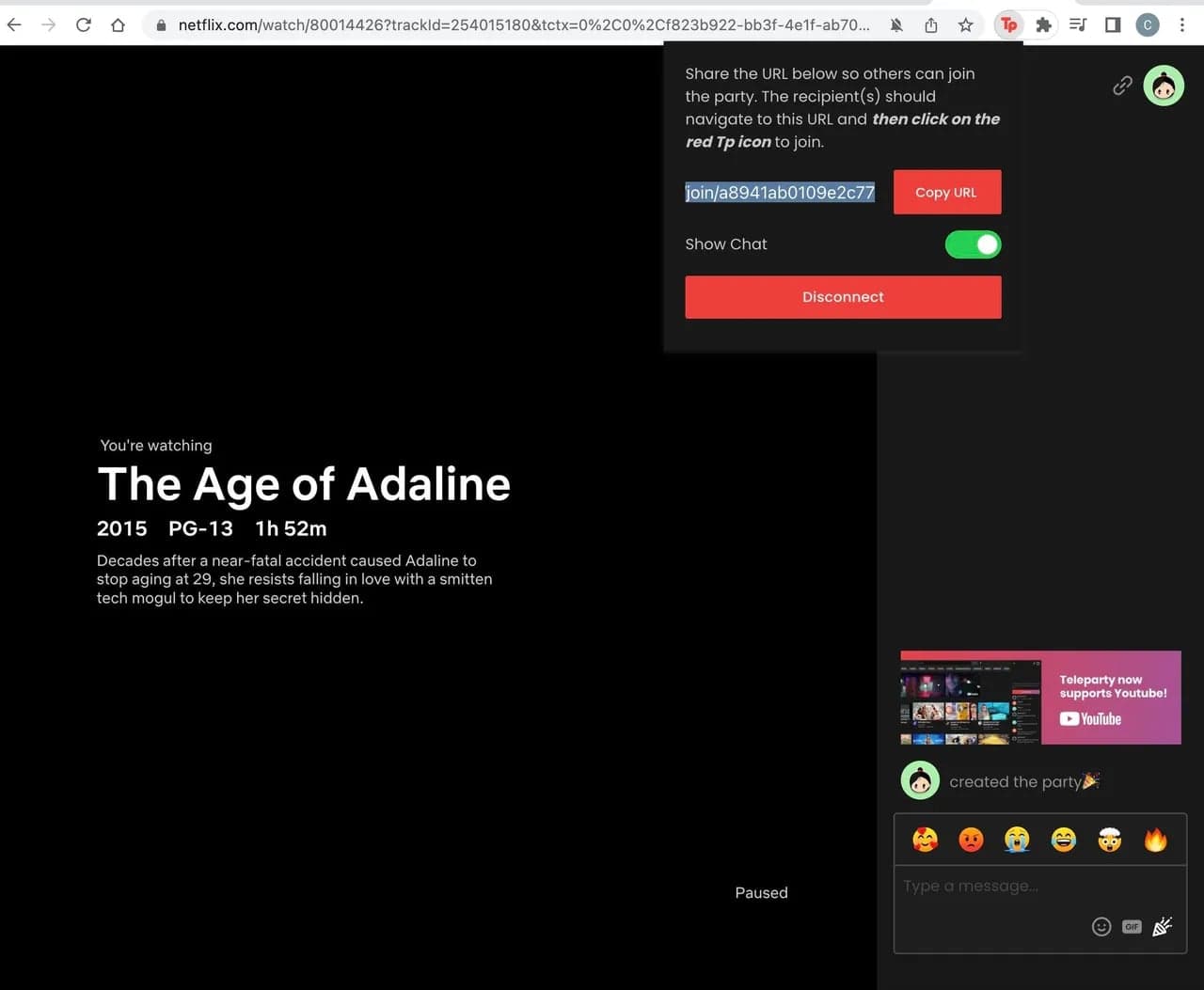Send the laughing tears emoji reaction
This screenshot has height=990, width=1204.
pyautogui.click(x=1063, y=839)
